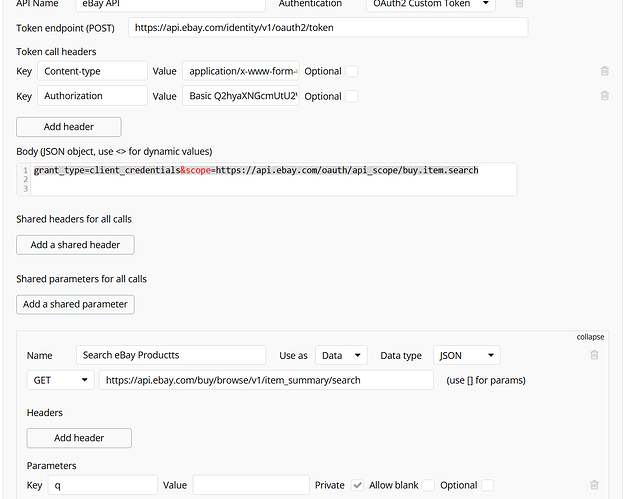Click 'Shared headers for all calls' text
The height and width of the screenshot is (499, 627).
(x=74, y=219)
